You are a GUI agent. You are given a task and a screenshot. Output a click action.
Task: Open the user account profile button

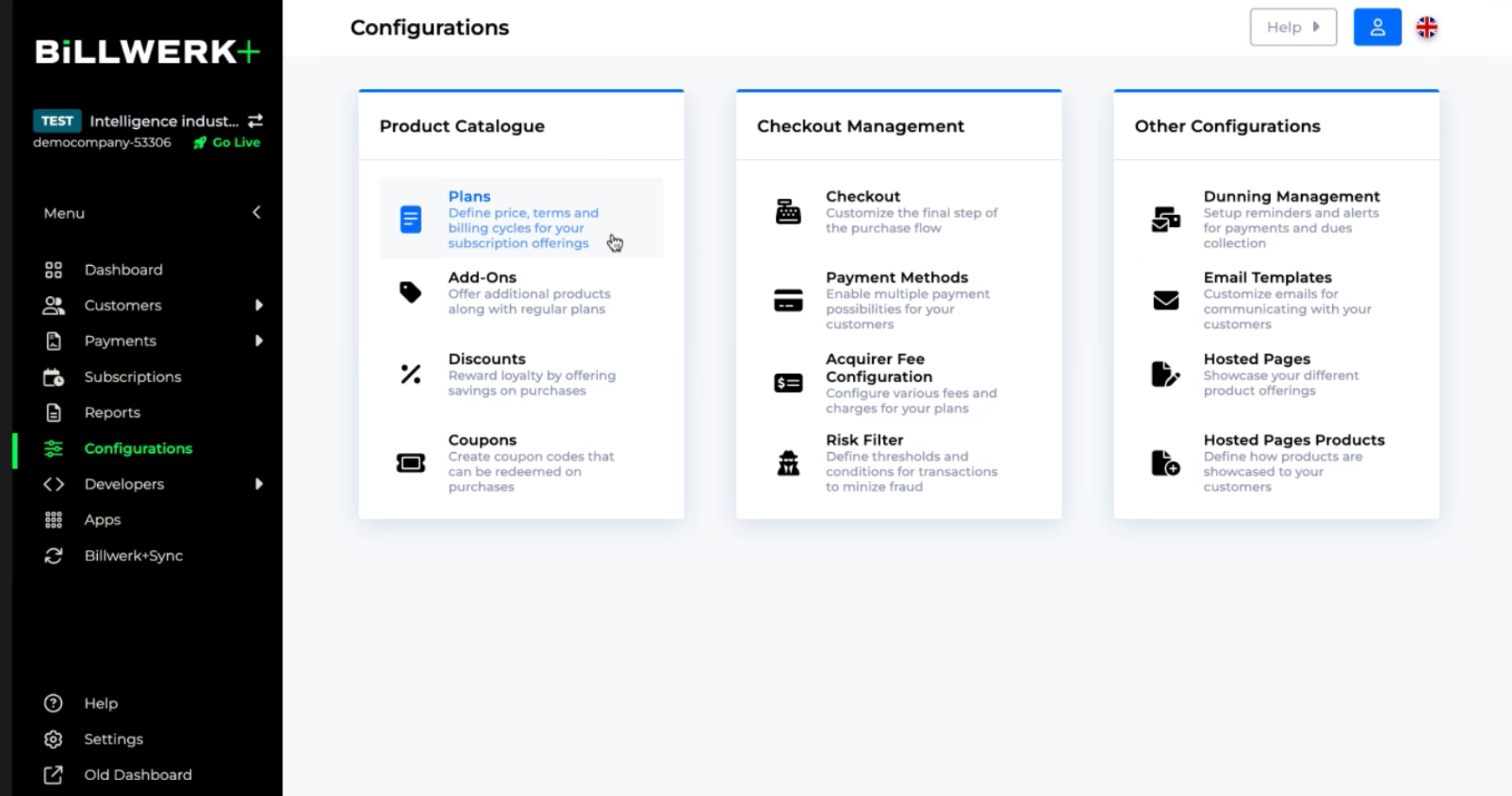[1378, 27]
